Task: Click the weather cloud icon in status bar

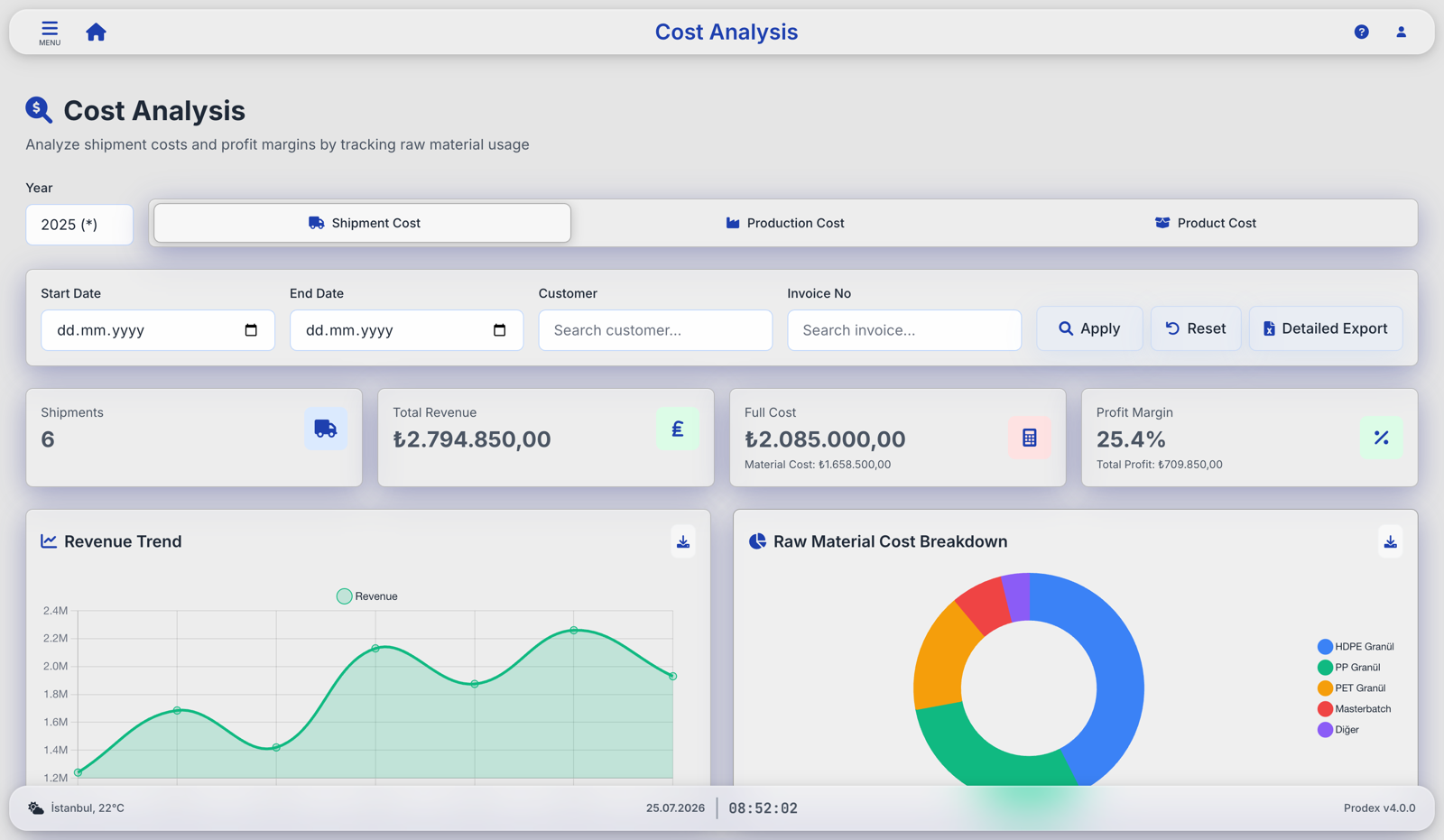Action: pos(35,808)
